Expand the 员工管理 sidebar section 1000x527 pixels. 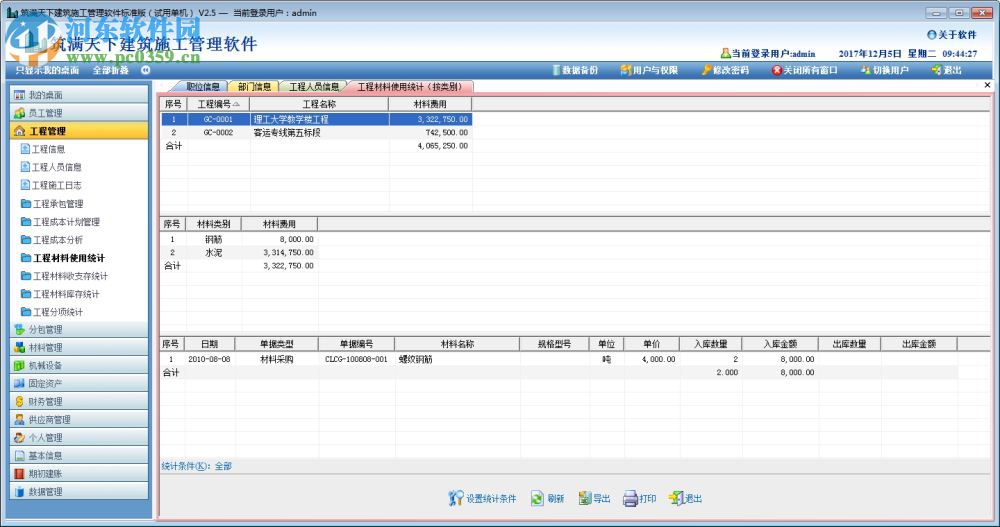[80, 113]
